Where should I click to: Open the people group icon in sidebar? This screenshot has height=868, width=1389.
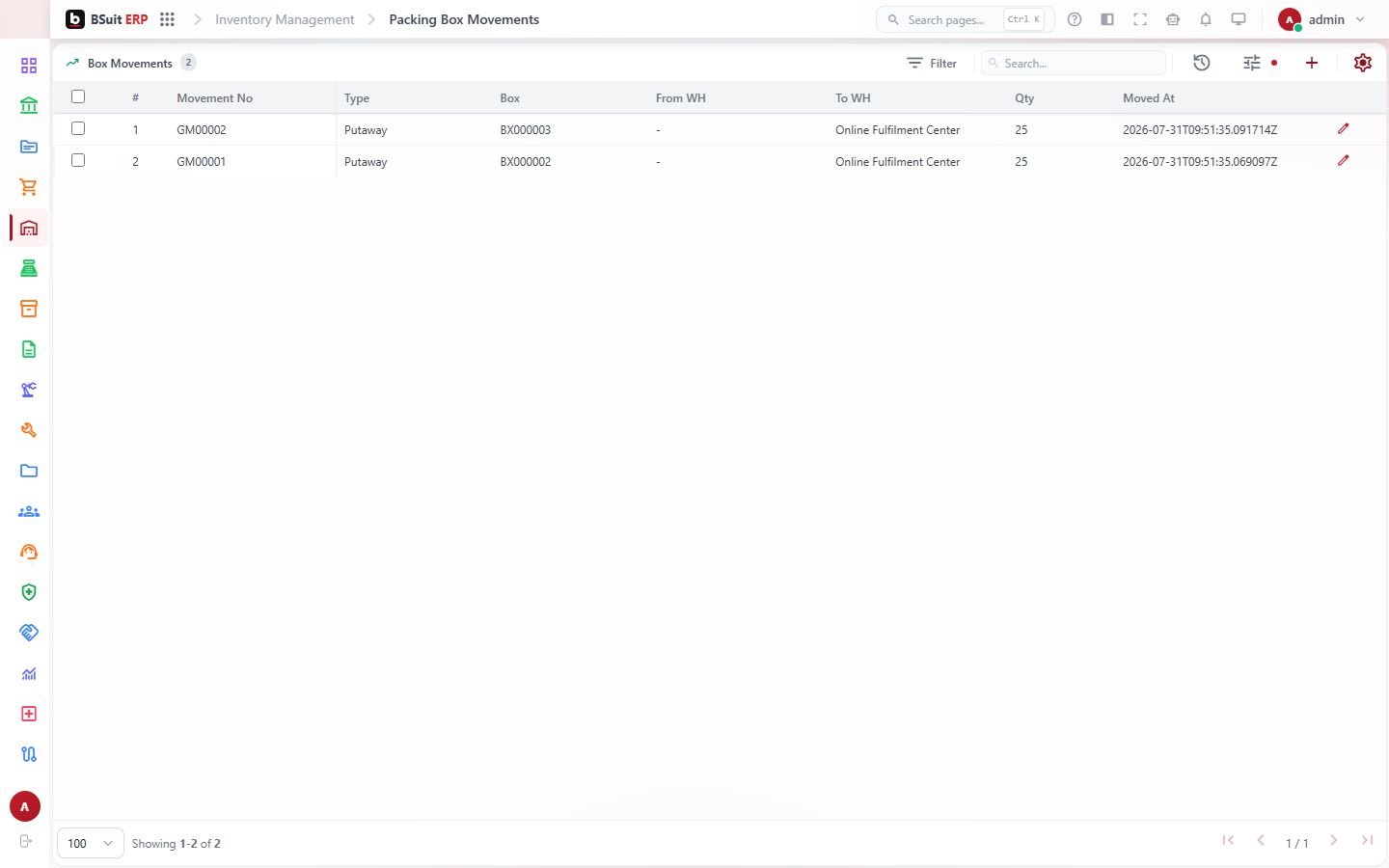[x=29, y=511]
